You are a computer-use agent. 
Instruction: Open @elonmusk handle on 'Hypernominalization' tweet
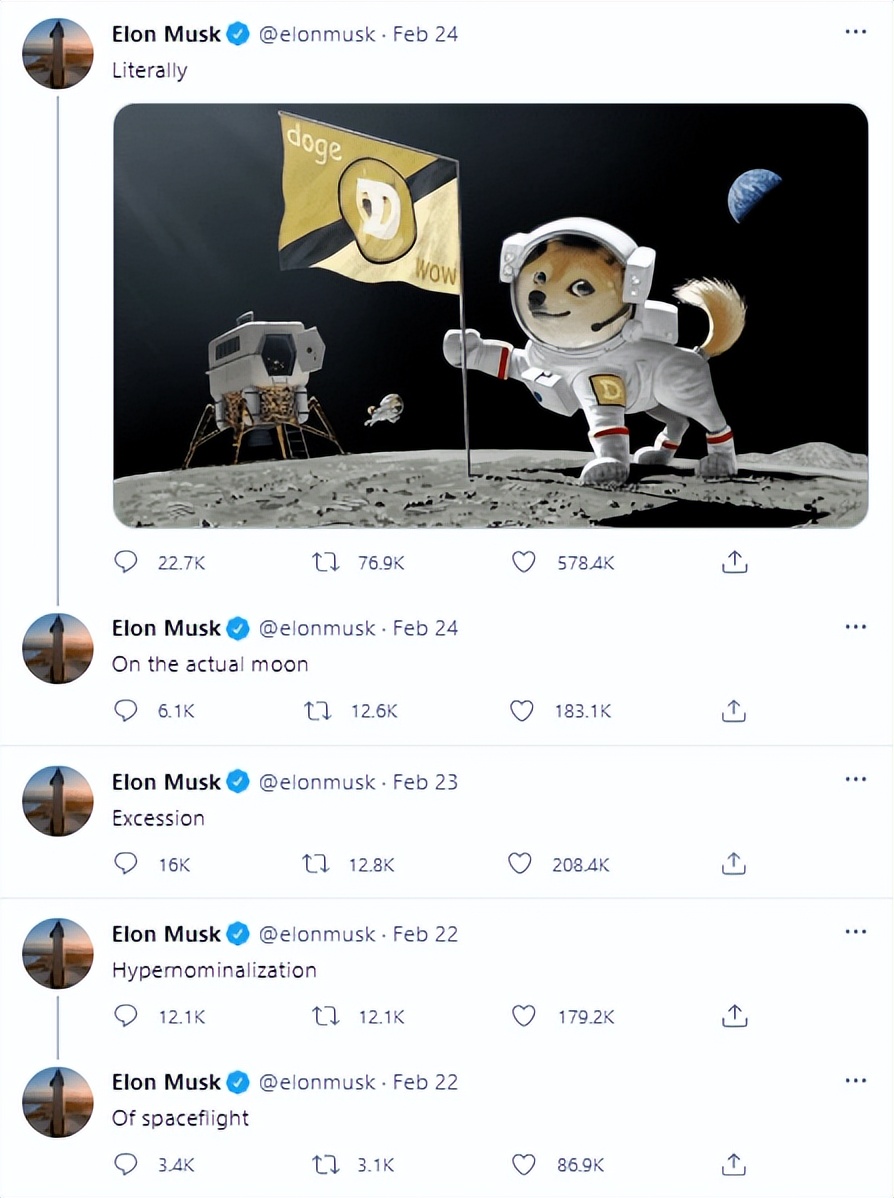point(317,934)
